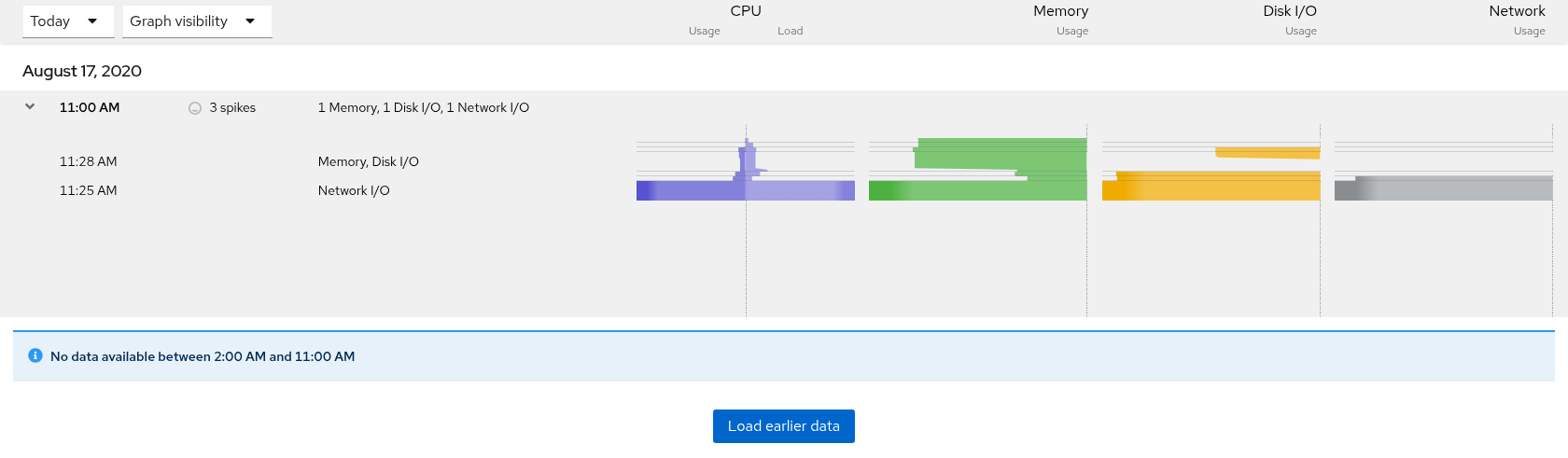Click the Network column header
The height and width of the screenshot is (458, 1568).
1517,11
